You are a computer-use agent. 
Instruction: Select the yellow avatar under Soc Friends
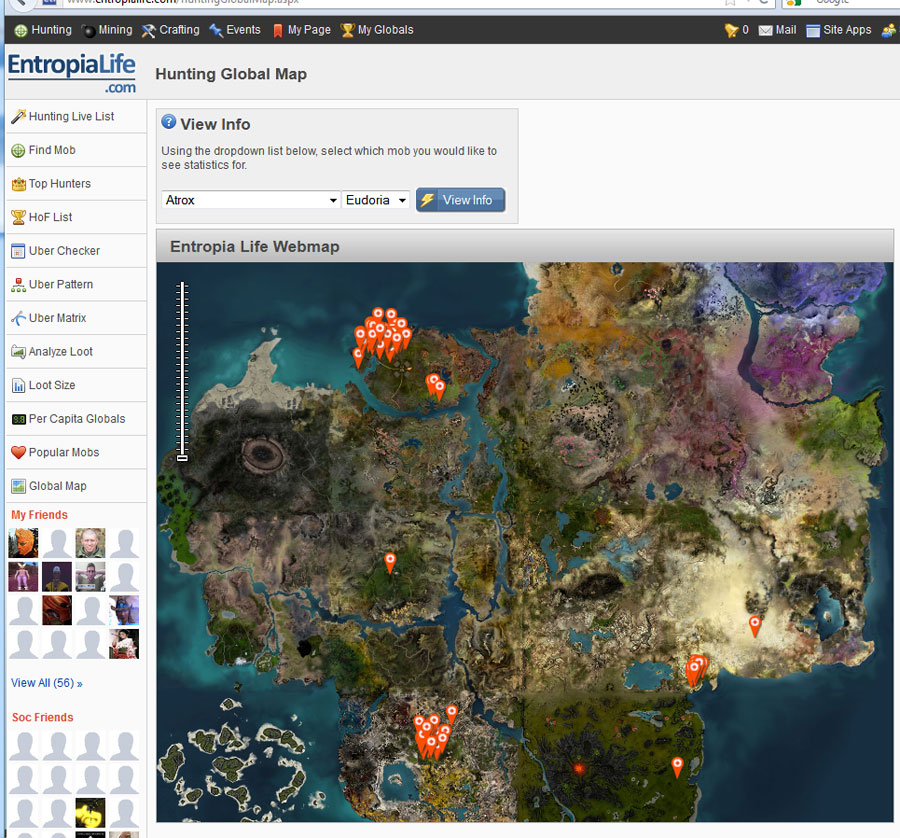pos(91,813)
